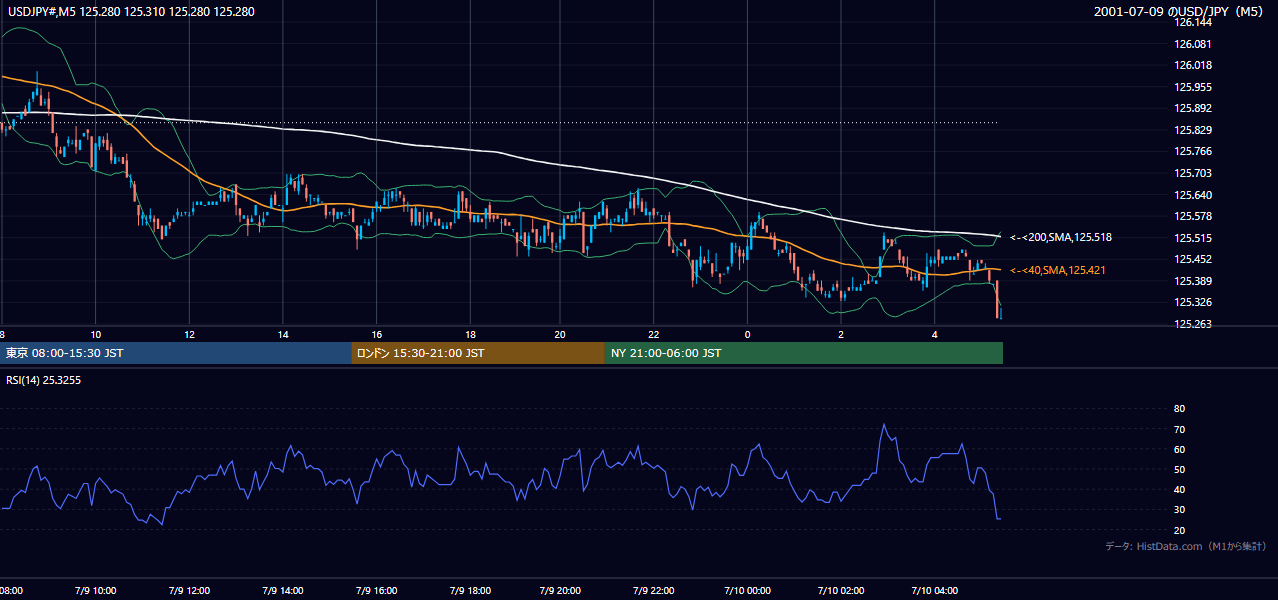1278x600 pixels.
Task: Click price axis label 125.766
Action: (1192, 152)
